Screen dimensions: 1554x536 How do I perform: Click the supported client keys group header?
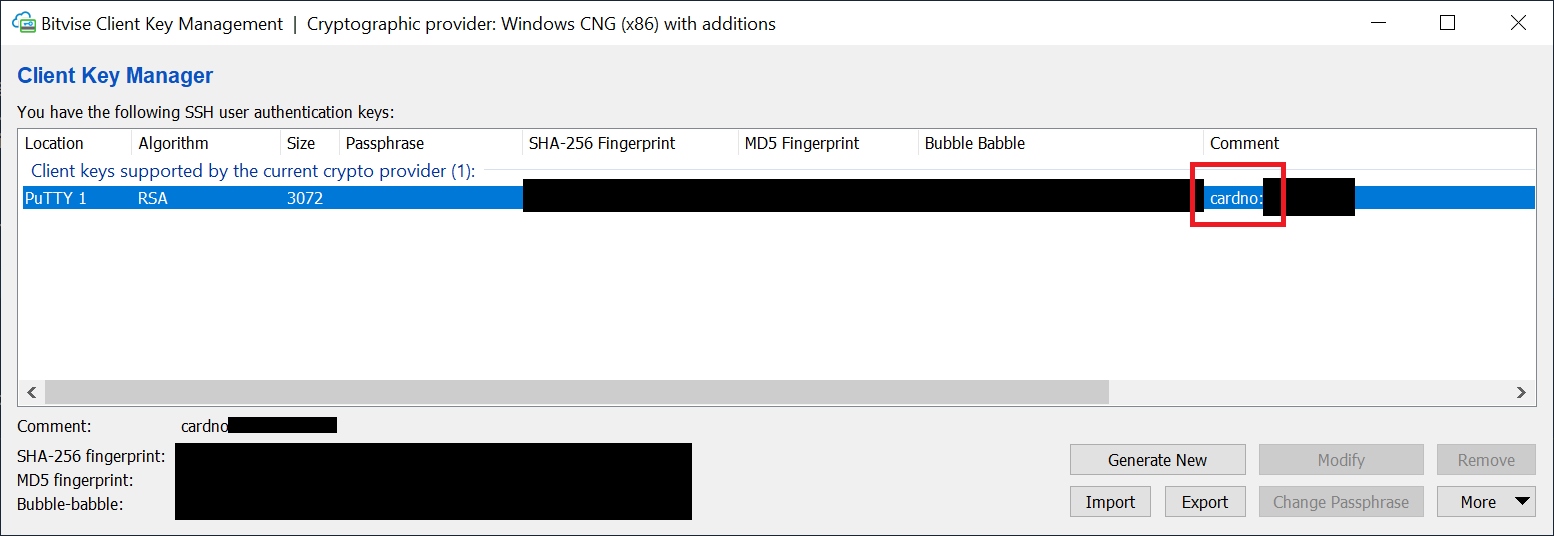[x=252, y=171]
